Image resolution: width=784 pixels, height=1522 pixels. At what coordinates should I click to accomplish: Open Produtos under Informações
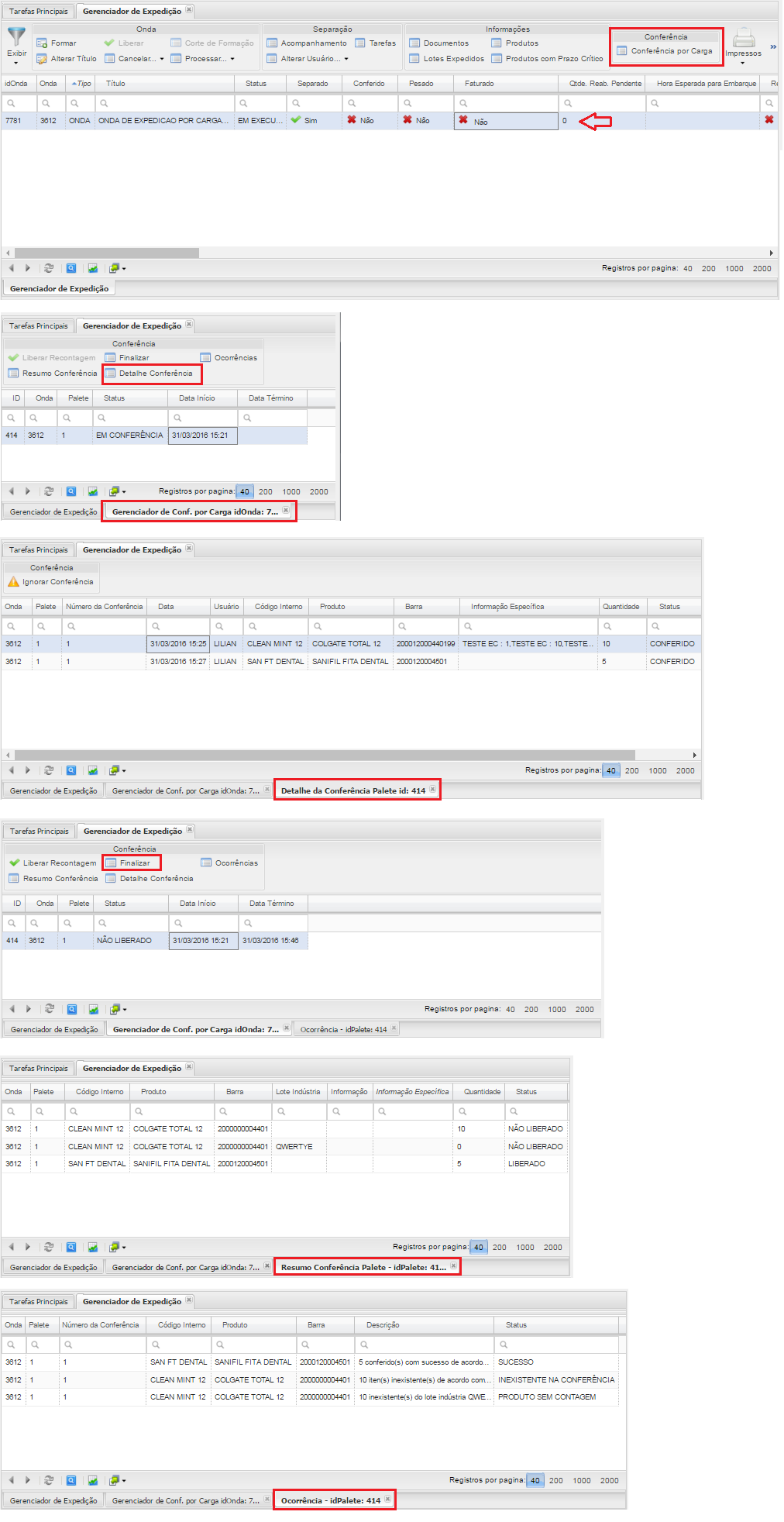pyautogui.click(x=514, y=43)
